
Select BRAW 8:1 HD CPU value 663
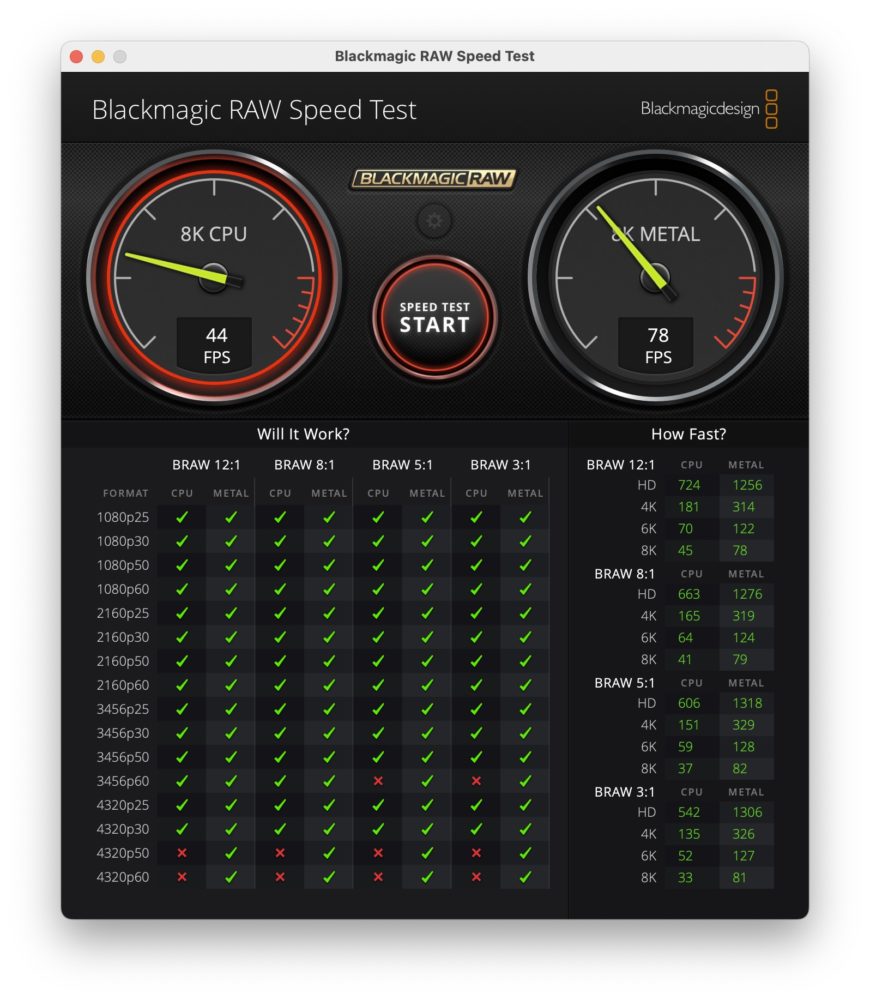click(x=689, y=594)
